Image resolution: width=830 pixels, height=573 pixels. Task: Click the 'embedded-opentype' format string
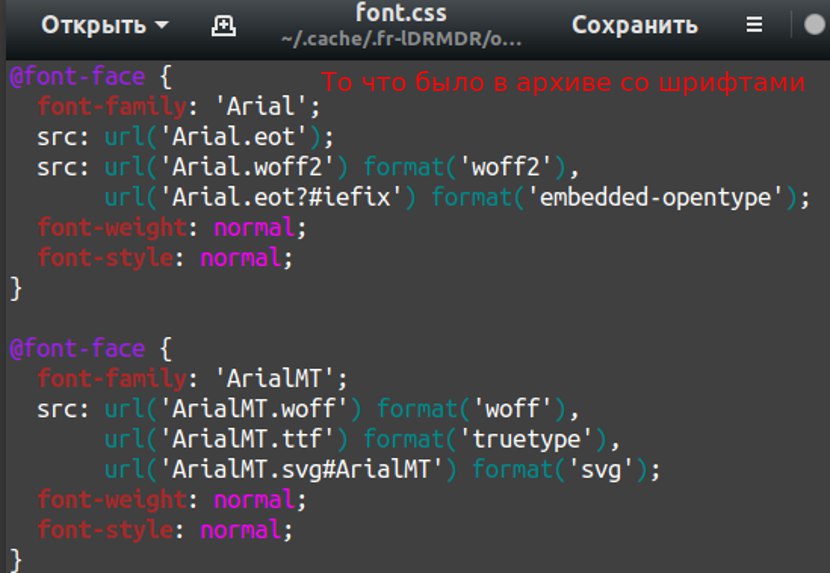(x=659, y=197)
